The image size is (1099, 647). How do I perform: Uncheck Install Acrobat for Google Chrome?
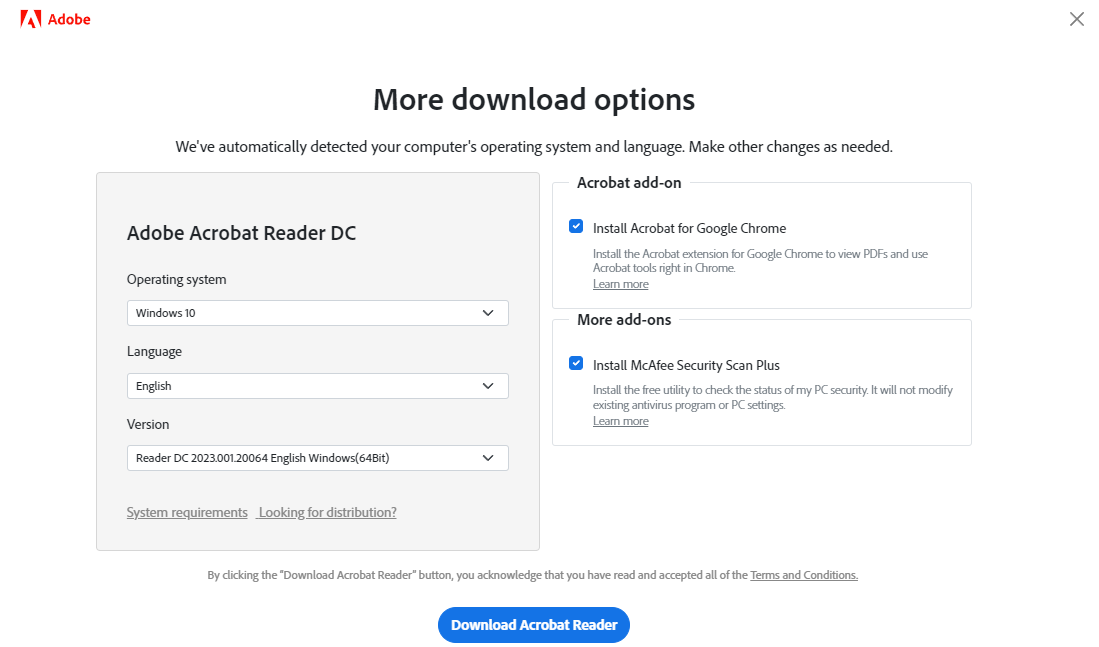pyautogui.click(x=576, y=226)
